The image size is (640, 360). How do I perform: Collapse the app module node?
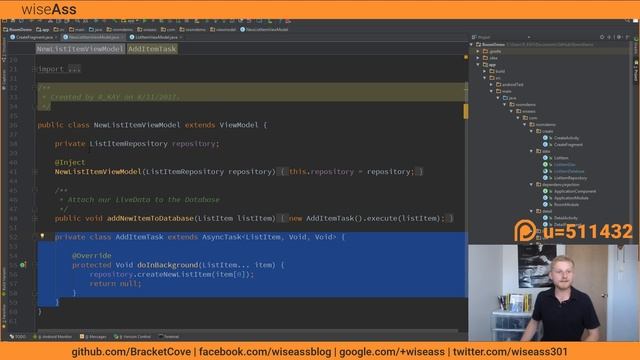point(478,64)
